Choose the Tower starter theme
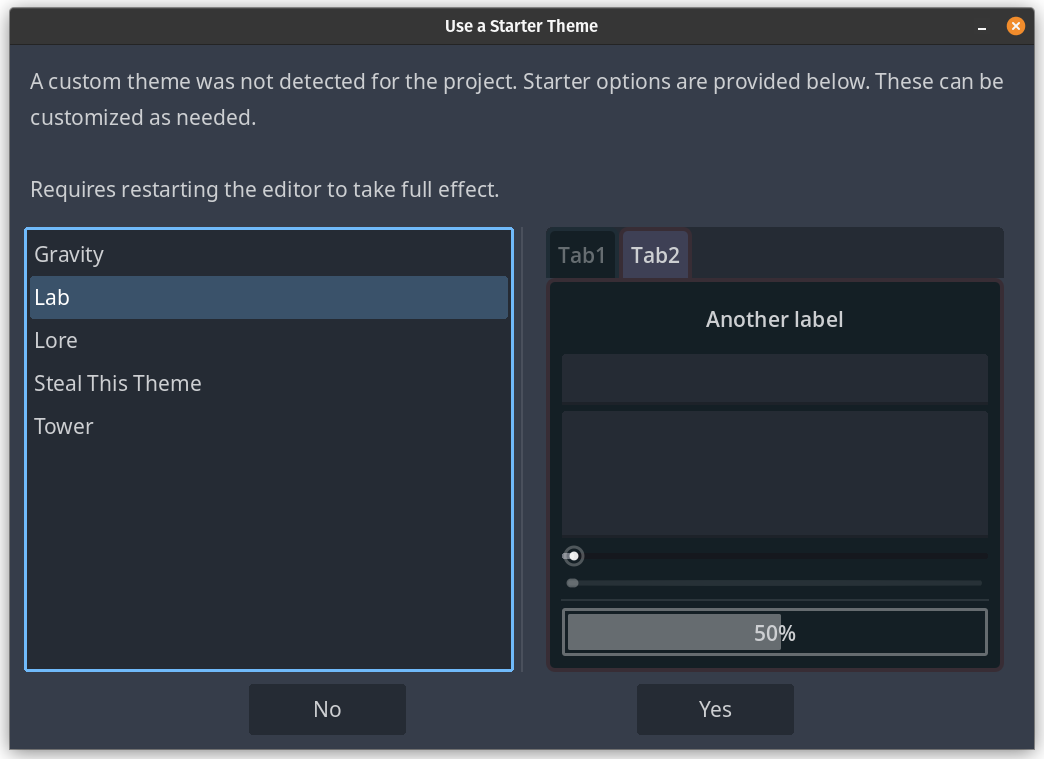 [64, 427]
